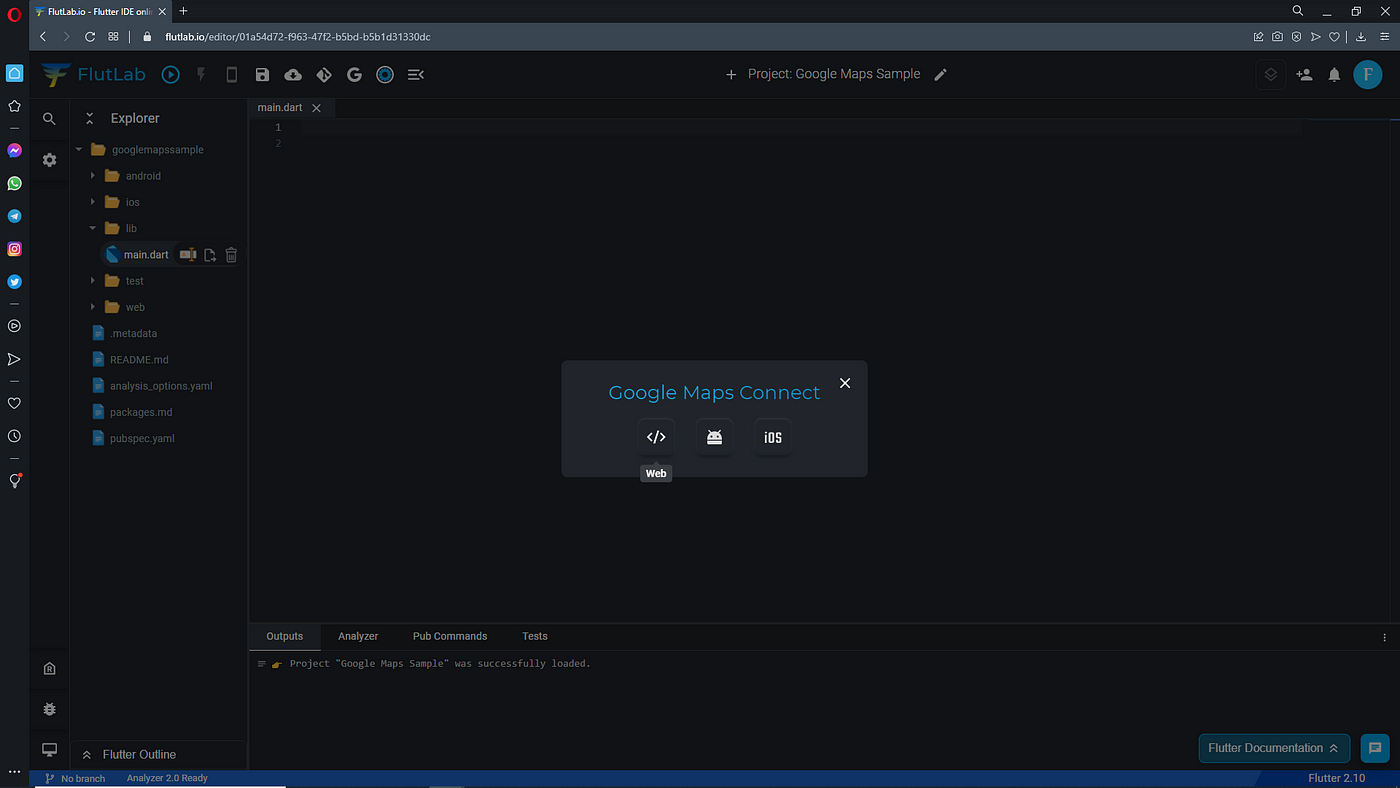The width and height of the screenshot is (1400, 788).
Task: Click the No branch status bar item
Action: [75, 778]
